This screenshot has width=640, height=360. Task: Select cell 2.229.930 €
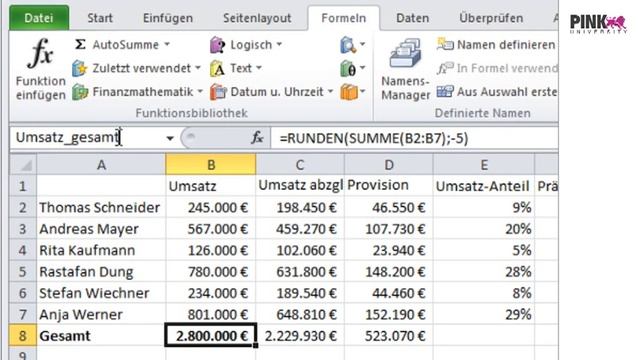(300, 336)
